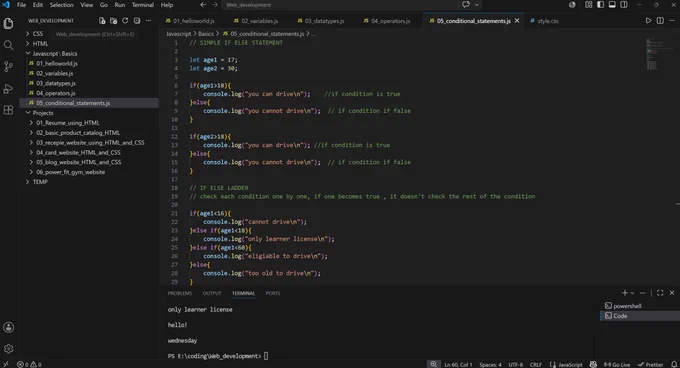Switch to the PROBLEMS panel tab
Image resolution: width=680 pixels, height=368 pixels.
pyautogui.click(x=180, y=293)
